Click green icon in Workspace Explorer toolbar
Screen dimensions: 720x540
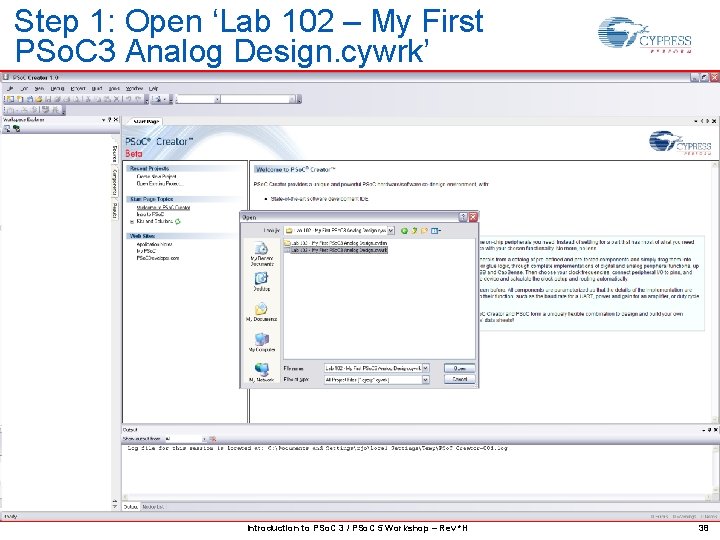17,129
